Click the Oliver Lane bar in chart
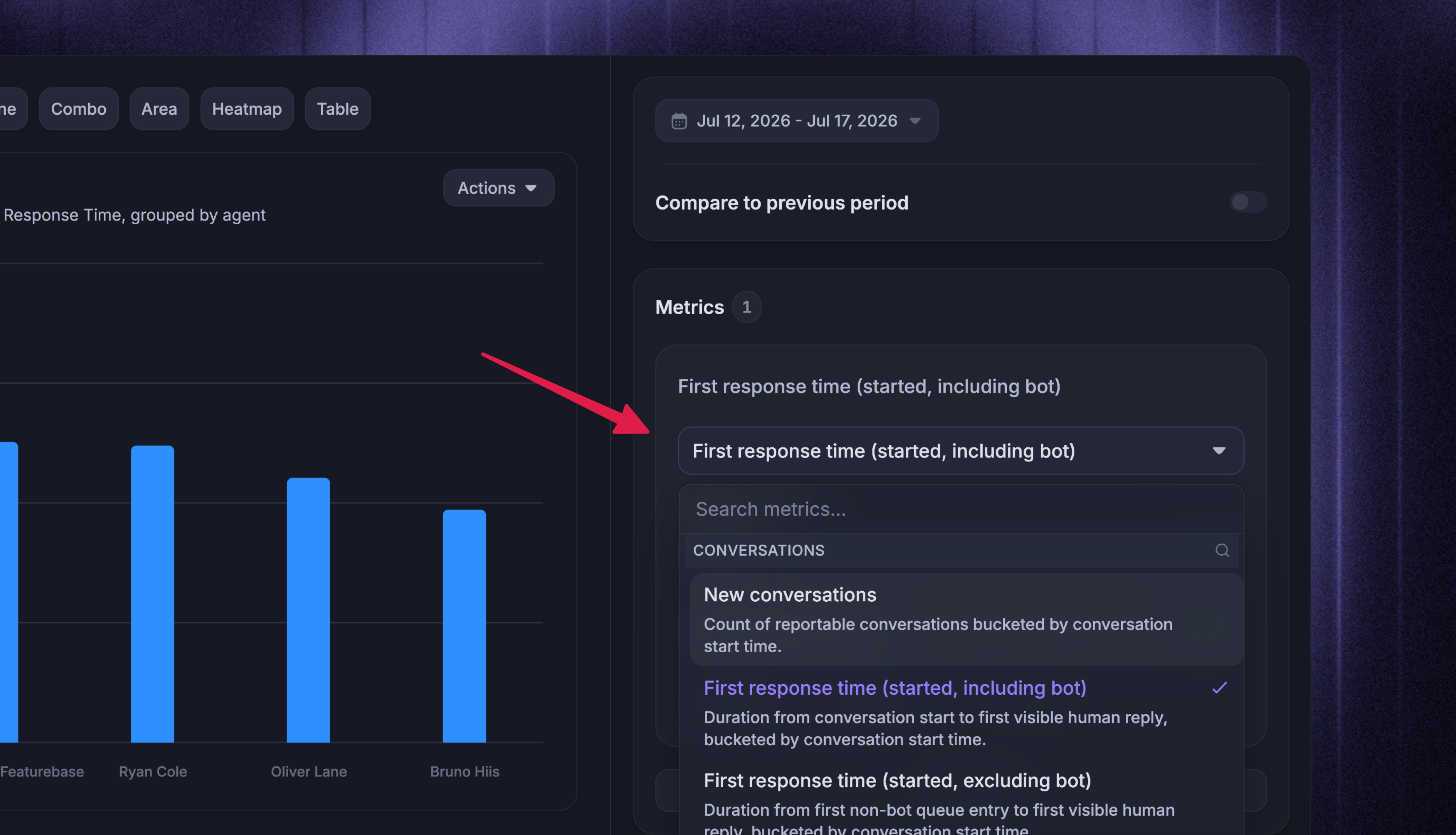Image resolution: width=1456 pixels, height=835 pixels. click(309, 610)
